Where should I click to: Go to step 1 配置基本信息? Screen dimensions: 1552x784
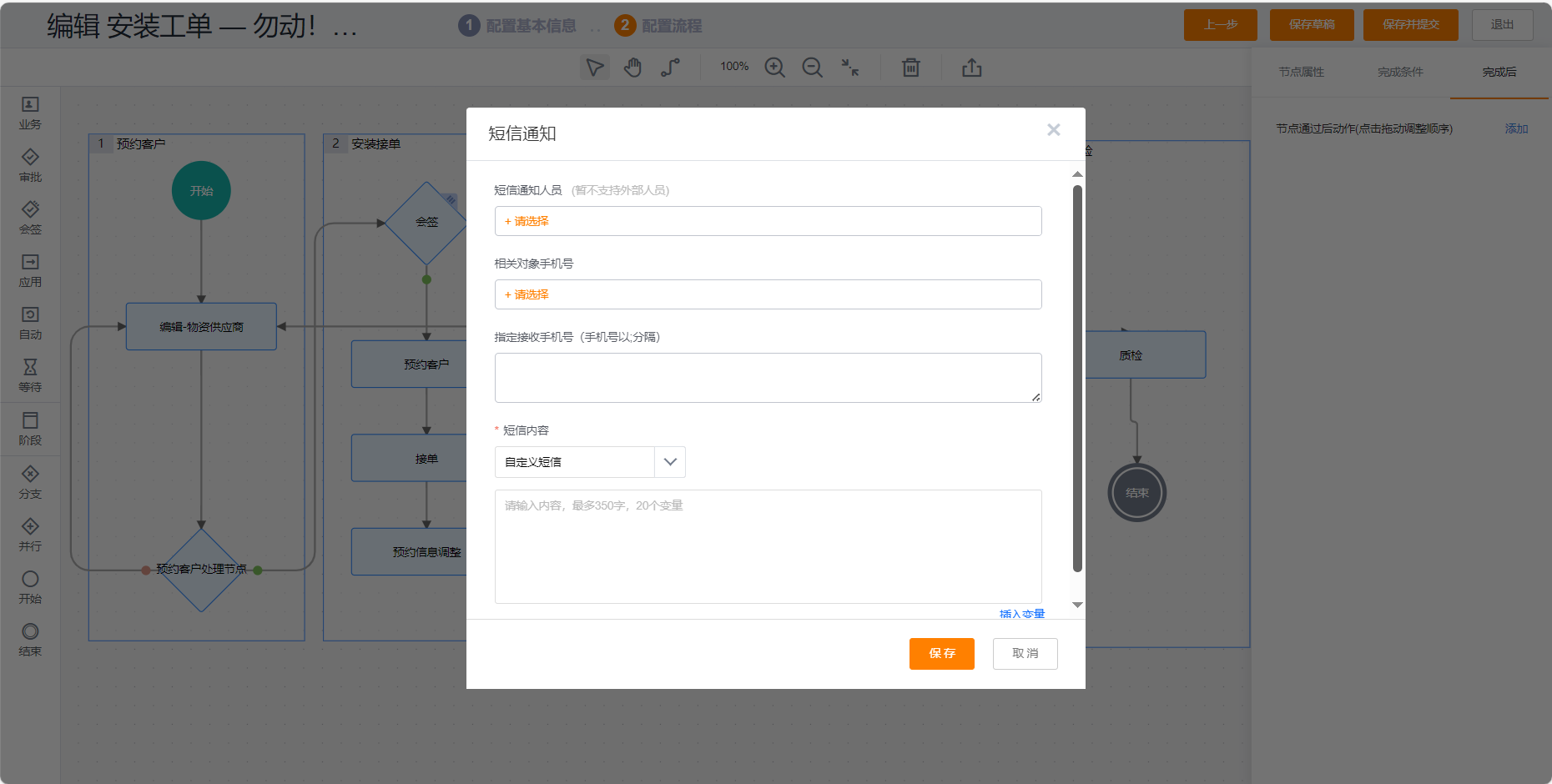[517, 26]
